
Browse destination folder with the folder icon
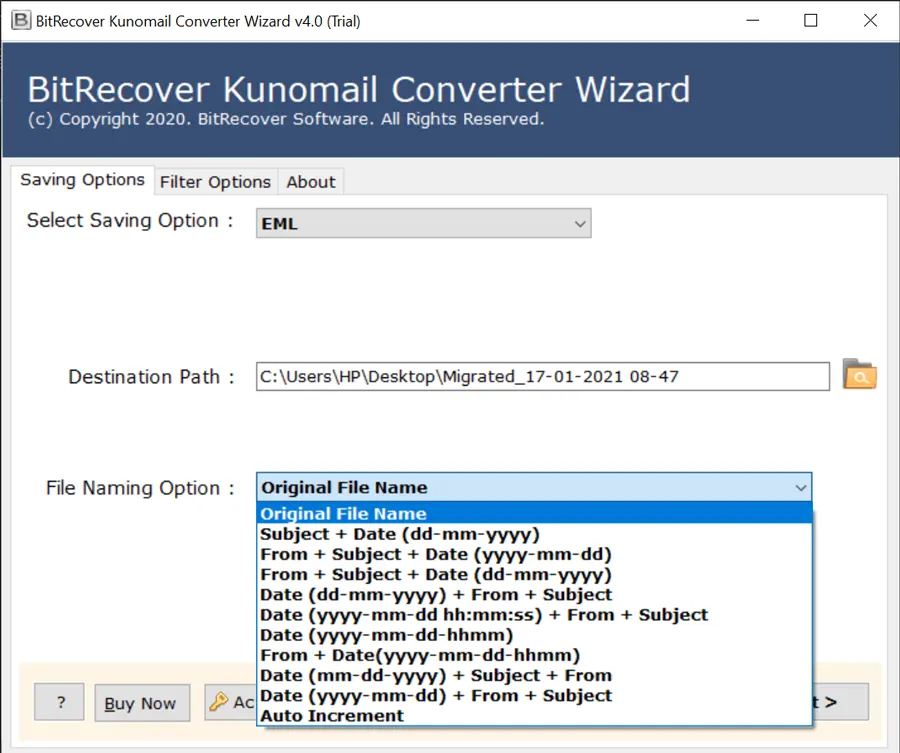click(x=859, y=375)
